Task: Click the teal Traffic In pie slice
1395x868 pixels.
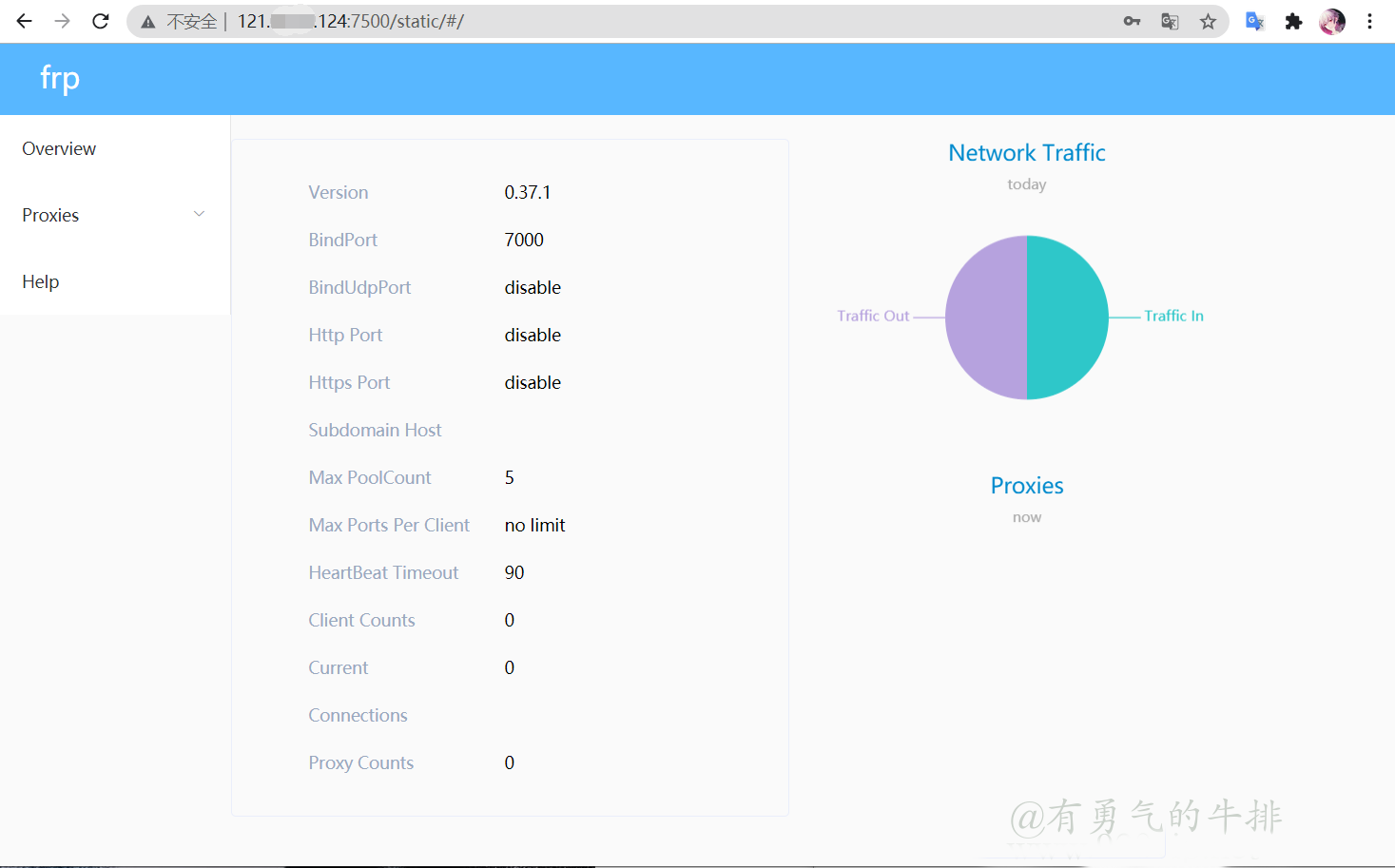Action: coord(1067,318)
